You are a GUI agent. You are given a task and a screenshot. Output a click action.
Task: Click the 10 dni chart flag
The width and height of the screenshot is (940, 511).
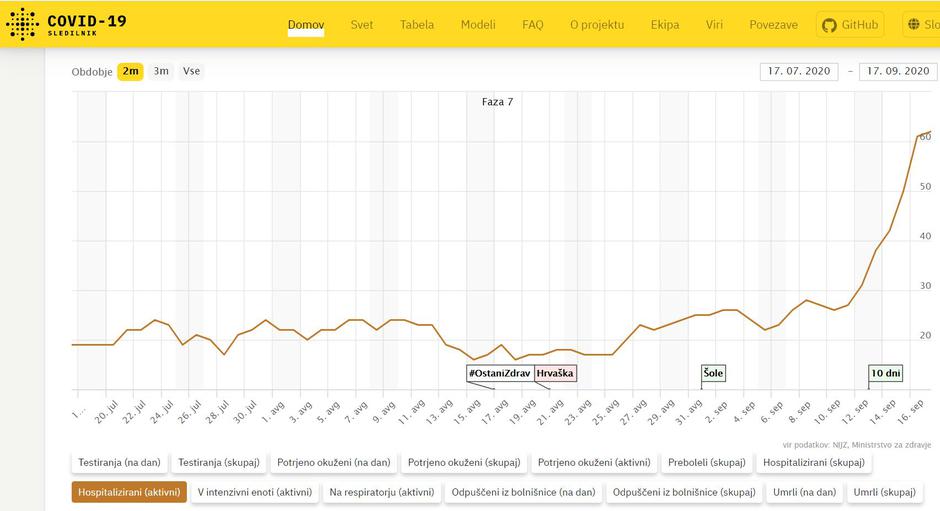[886, 373]
